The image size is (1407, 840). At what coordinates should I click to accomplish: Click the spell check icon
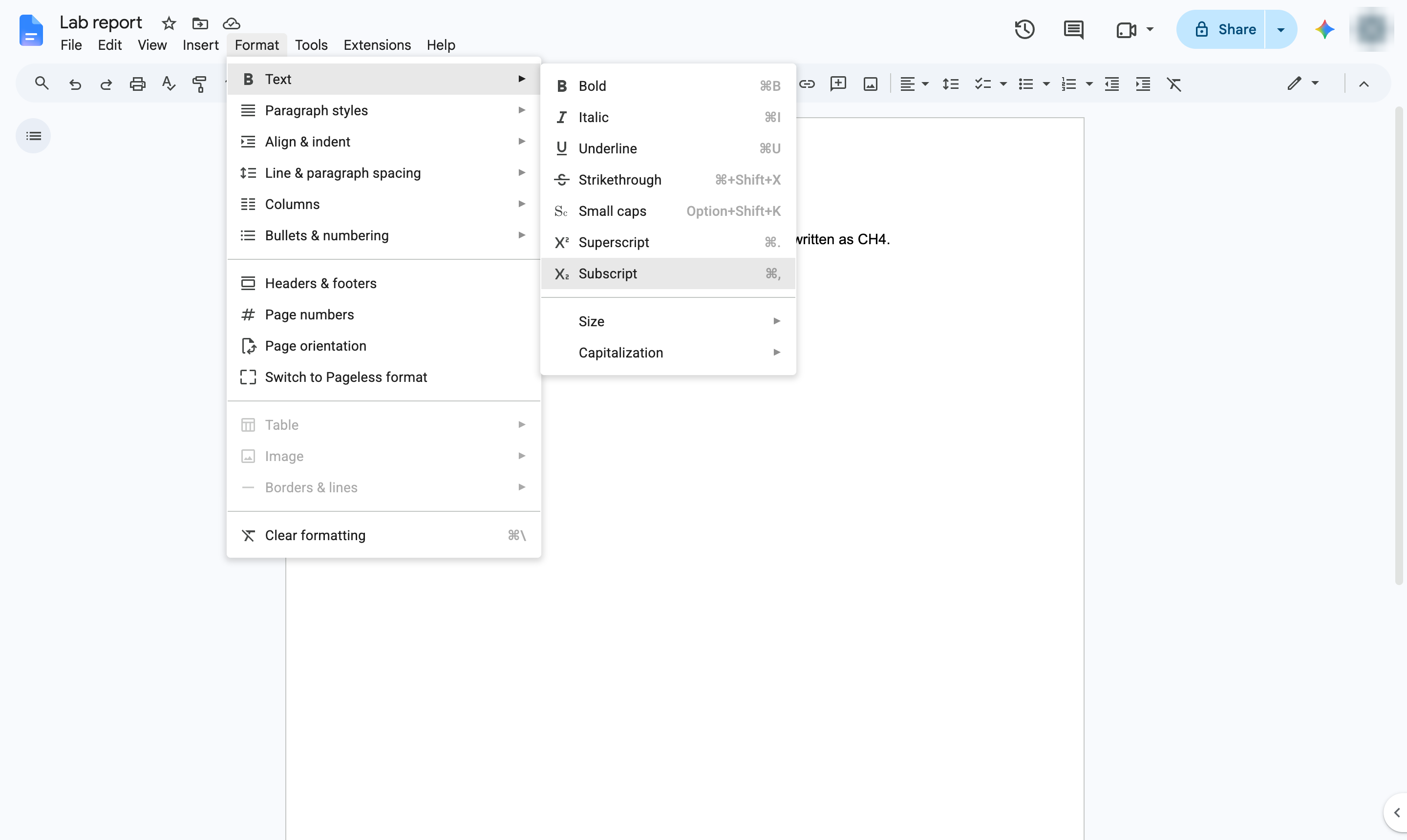click(168, 84)
